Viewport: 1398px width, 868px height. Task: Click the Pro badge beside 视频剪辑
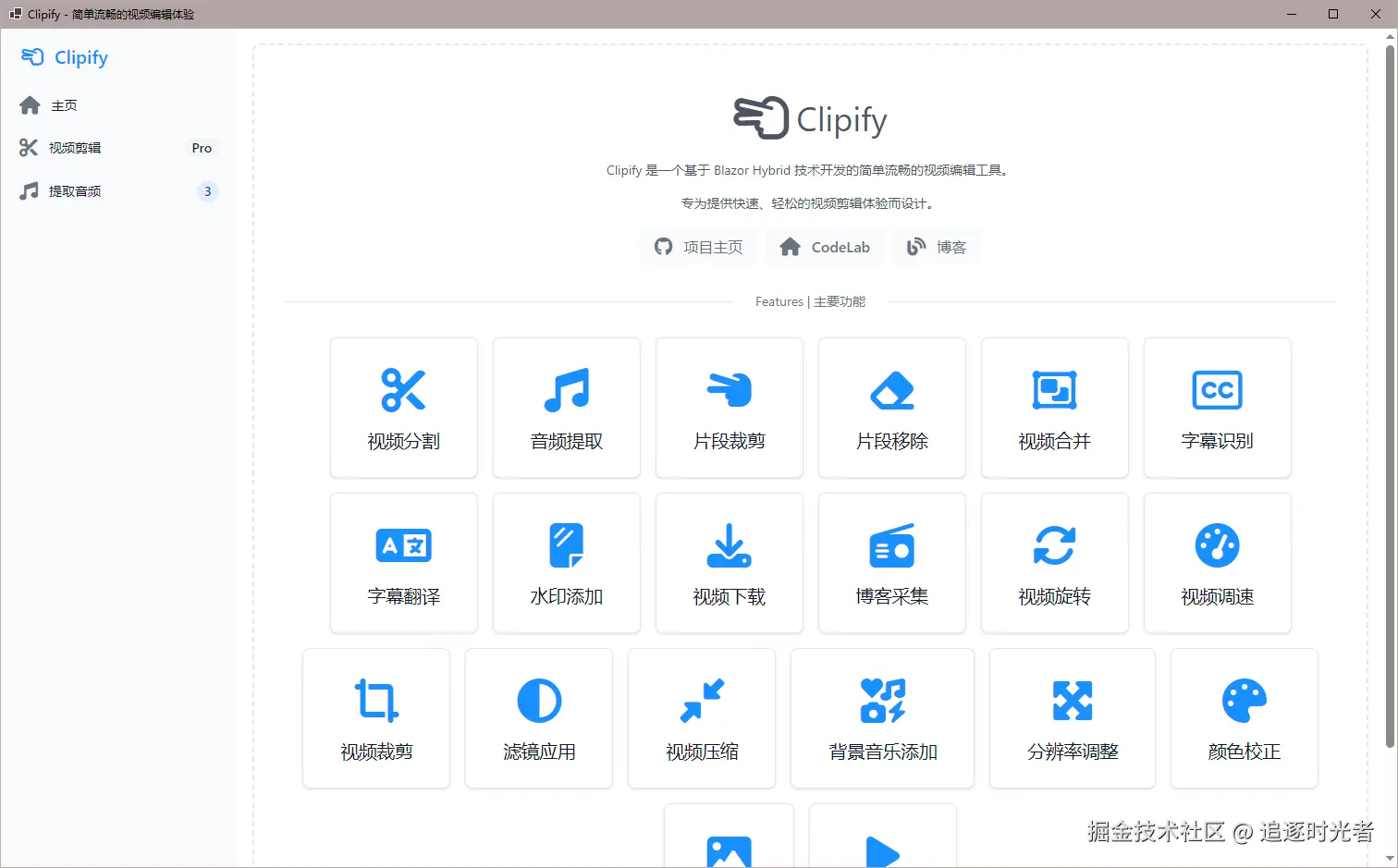202,148
